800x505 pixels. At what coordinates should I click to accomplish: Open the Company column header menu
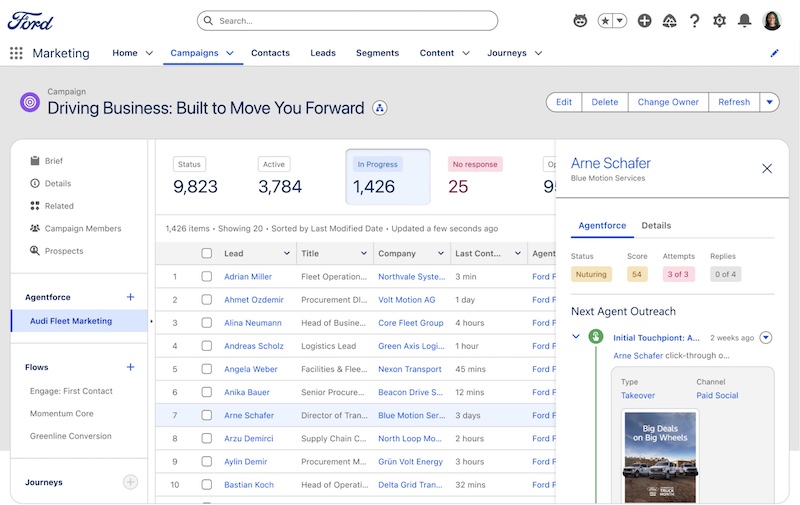click(441, 253)
